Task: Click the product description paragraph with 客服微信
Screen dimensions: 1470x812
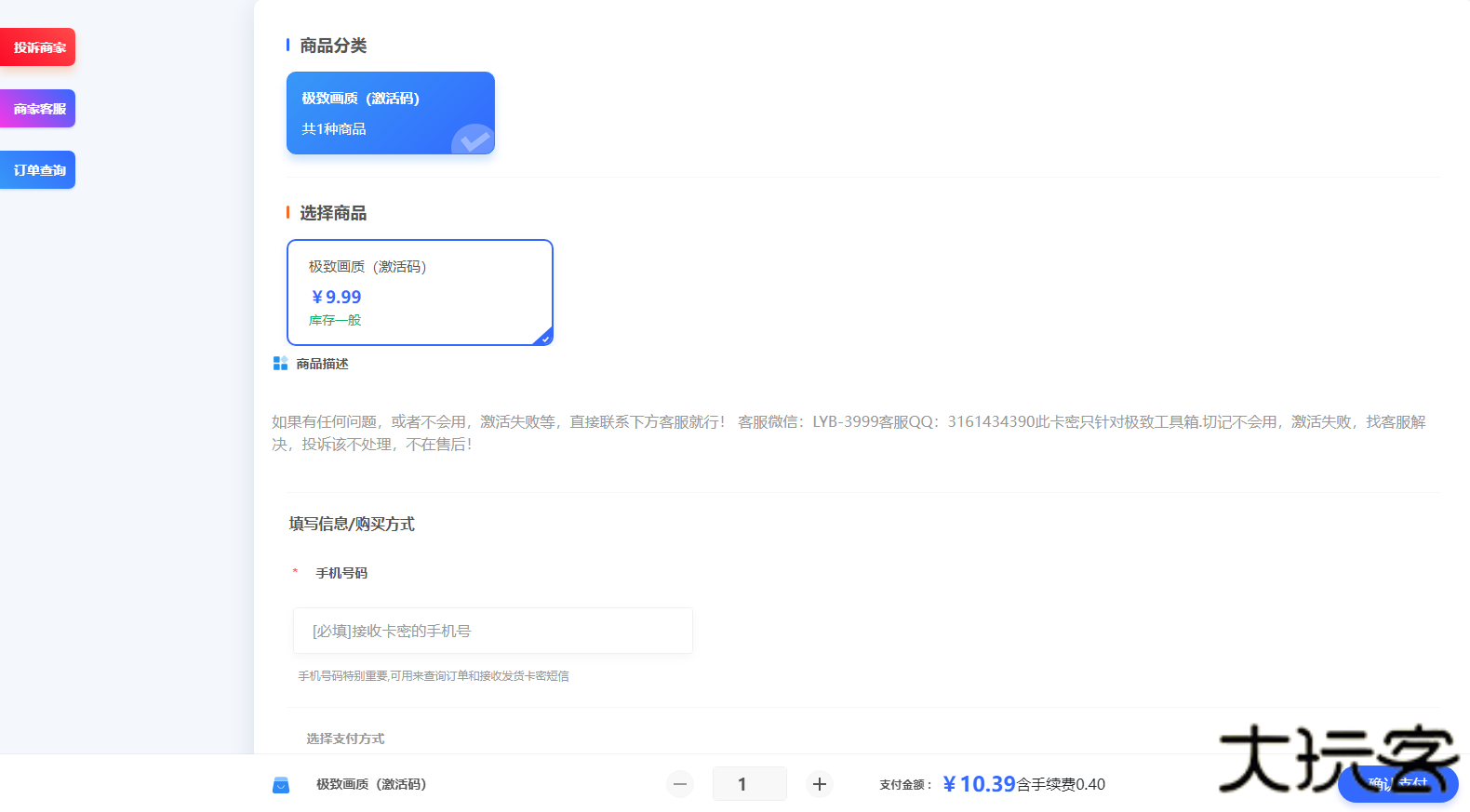Action: pos(849,433)
